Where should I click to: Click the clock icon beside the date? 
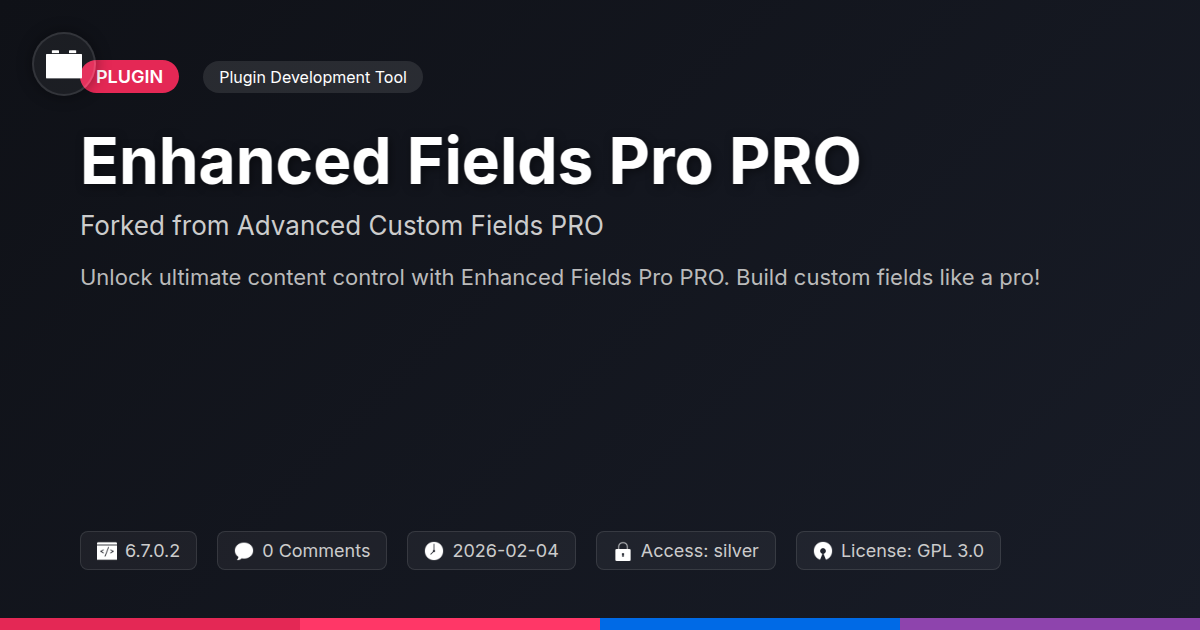click(434, 551)
